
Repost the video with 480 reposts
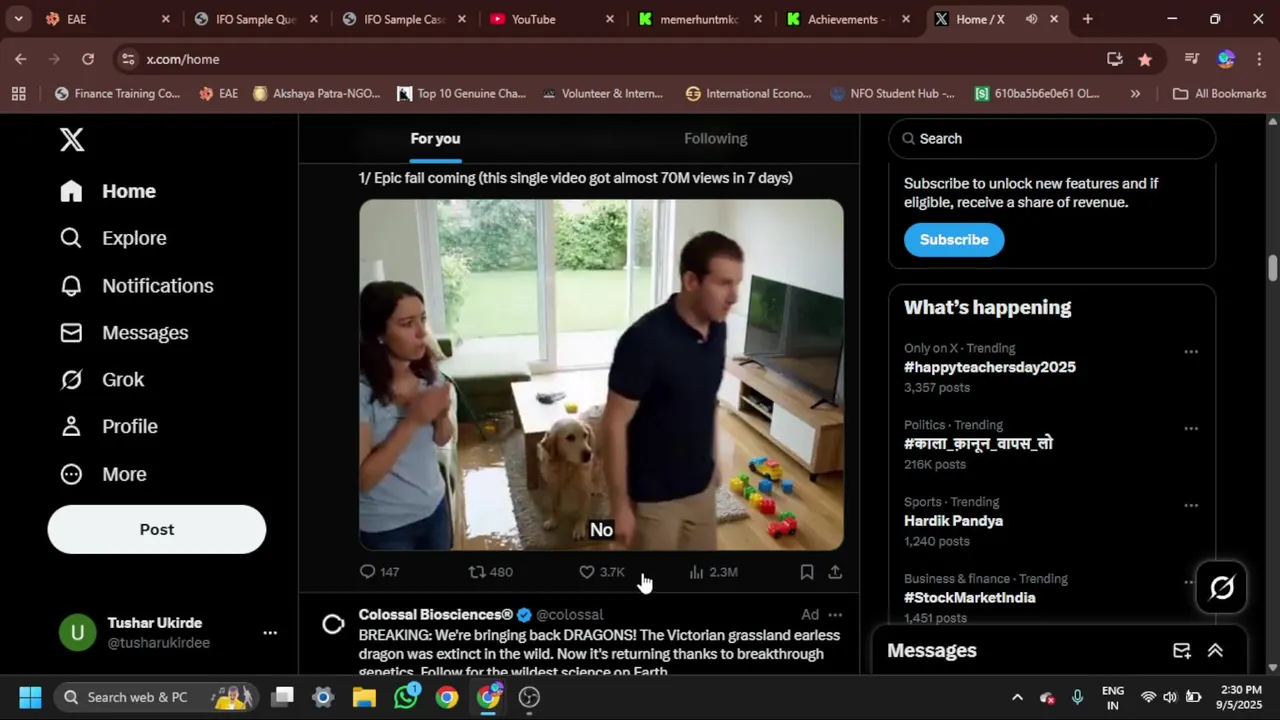tap(491, 572)
